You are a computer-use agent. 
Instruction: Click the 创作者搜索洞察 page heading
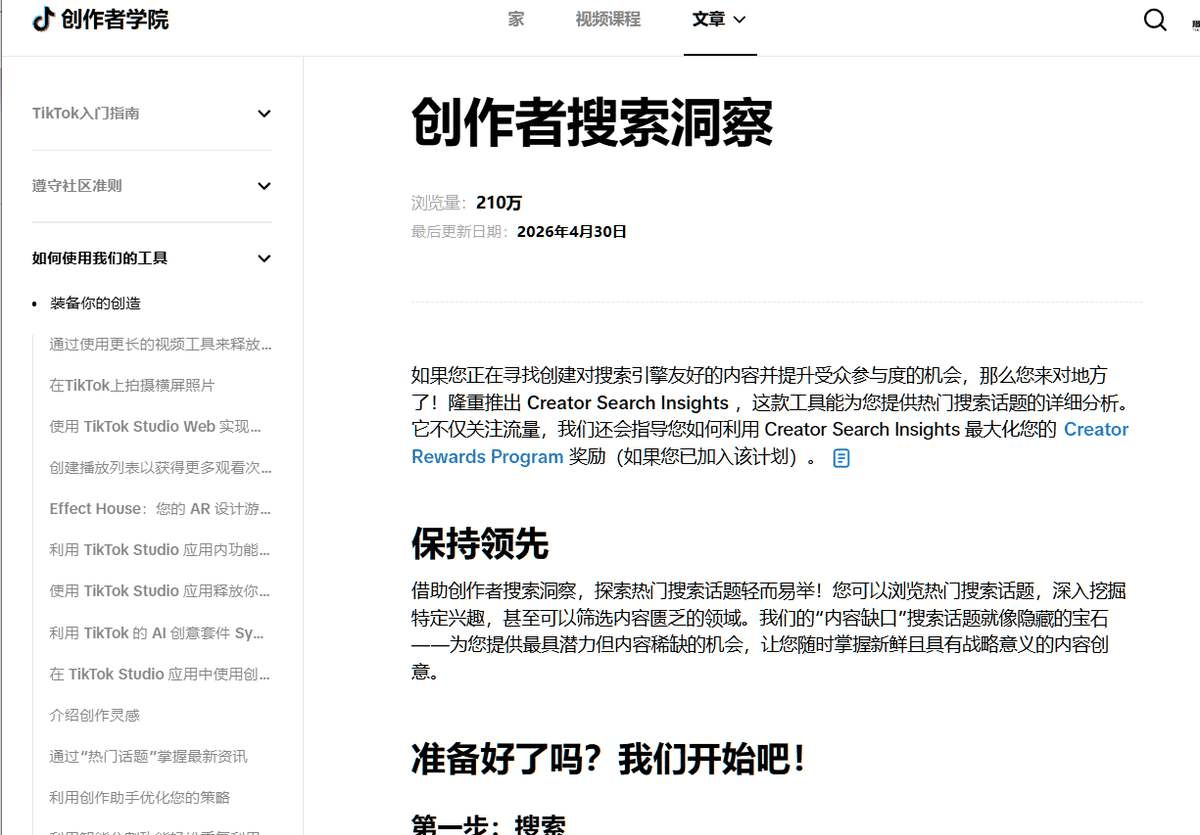tap(592, 123)
